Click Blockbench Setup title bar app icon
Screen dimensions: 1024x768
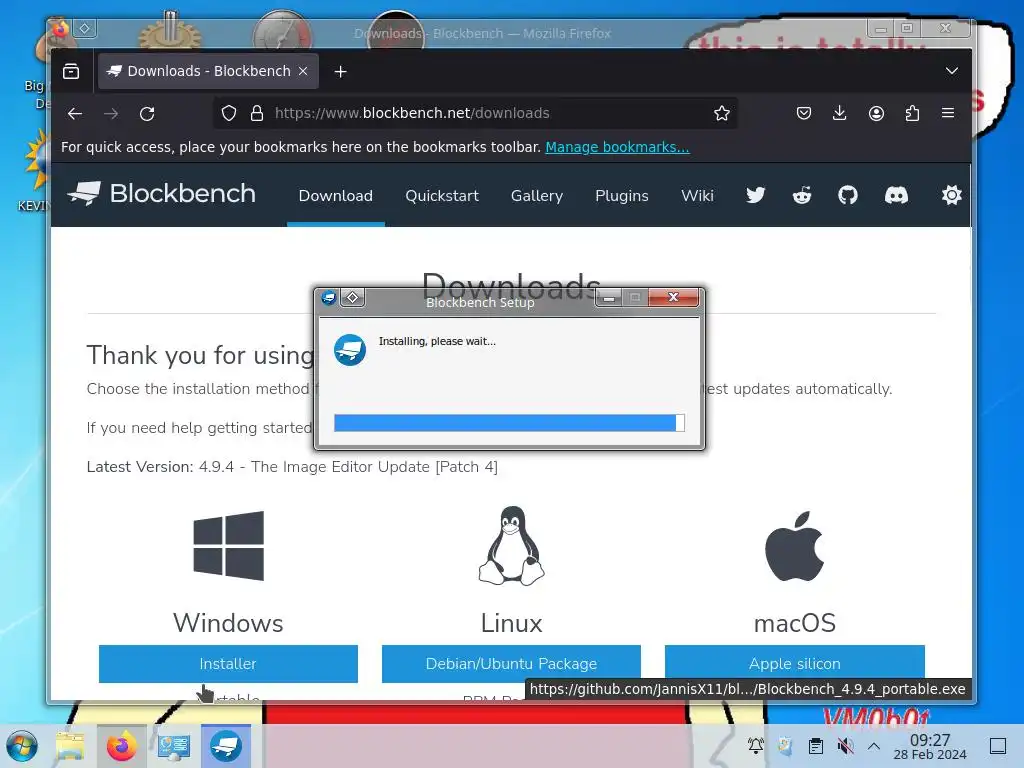click(329, 298)
